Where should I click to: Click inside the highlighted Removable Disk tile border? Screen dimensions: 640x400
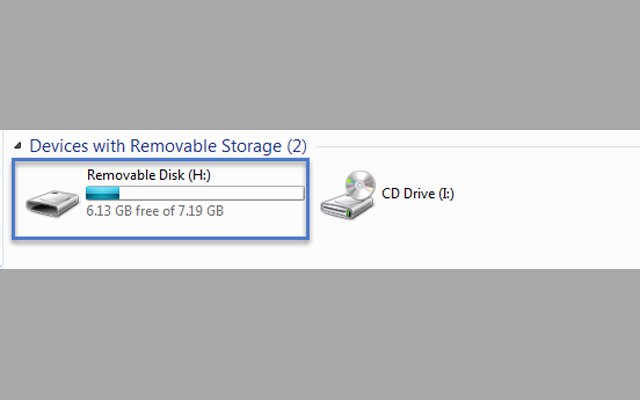click(x=270, y=222)
